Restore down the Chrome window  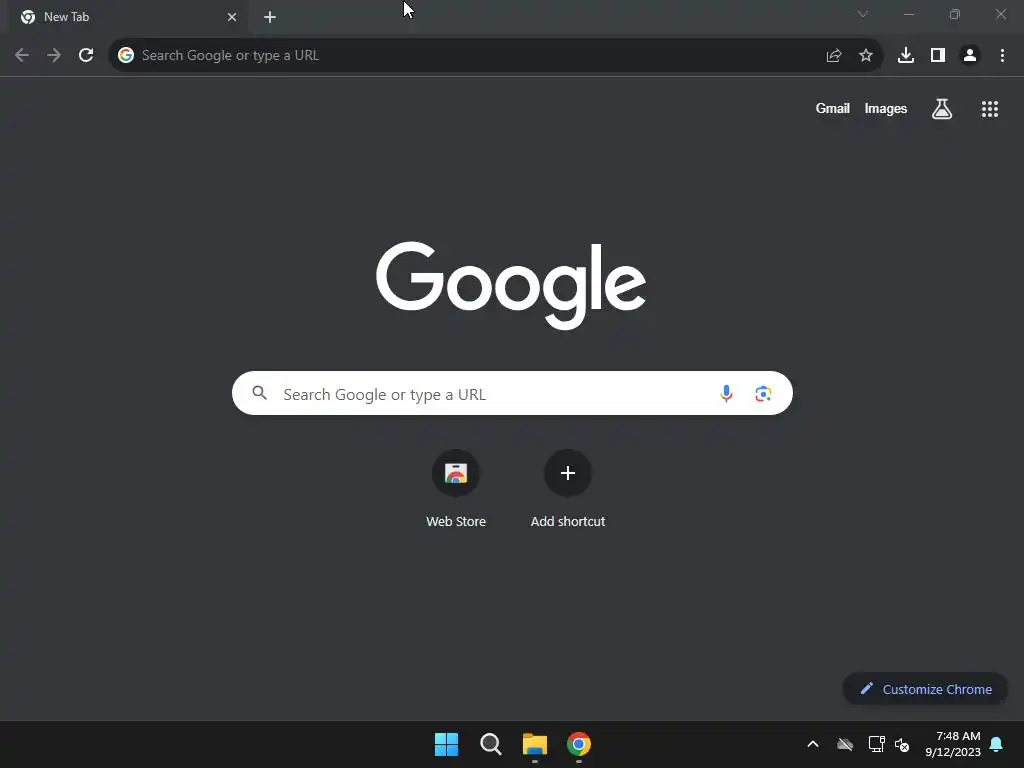click(955, 14)
